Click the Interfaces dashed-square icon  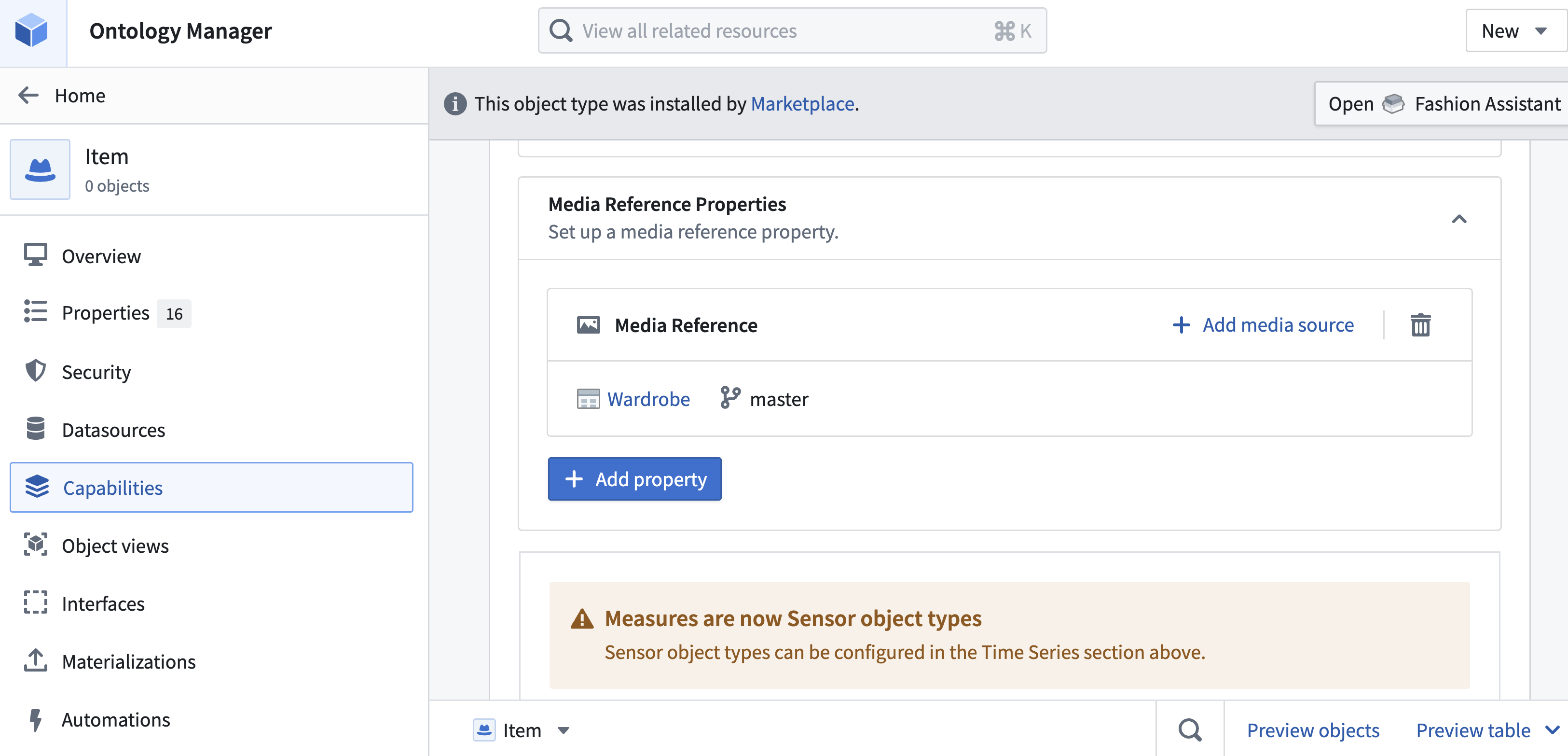point(35,602)
